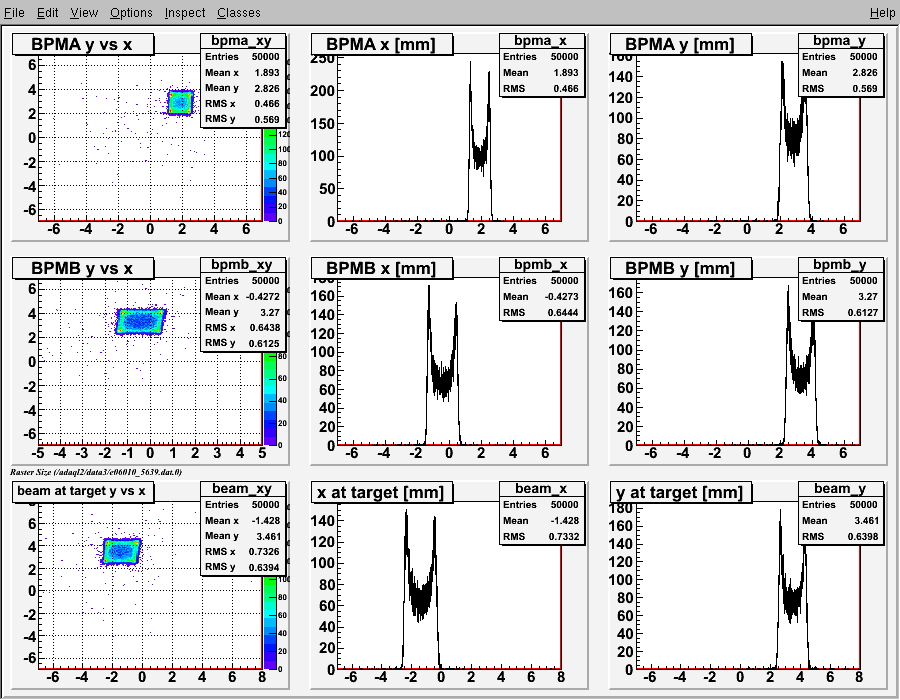Click the bpma_x statistics box header
This screenshot has height=700, width=900.
(541, 40)
